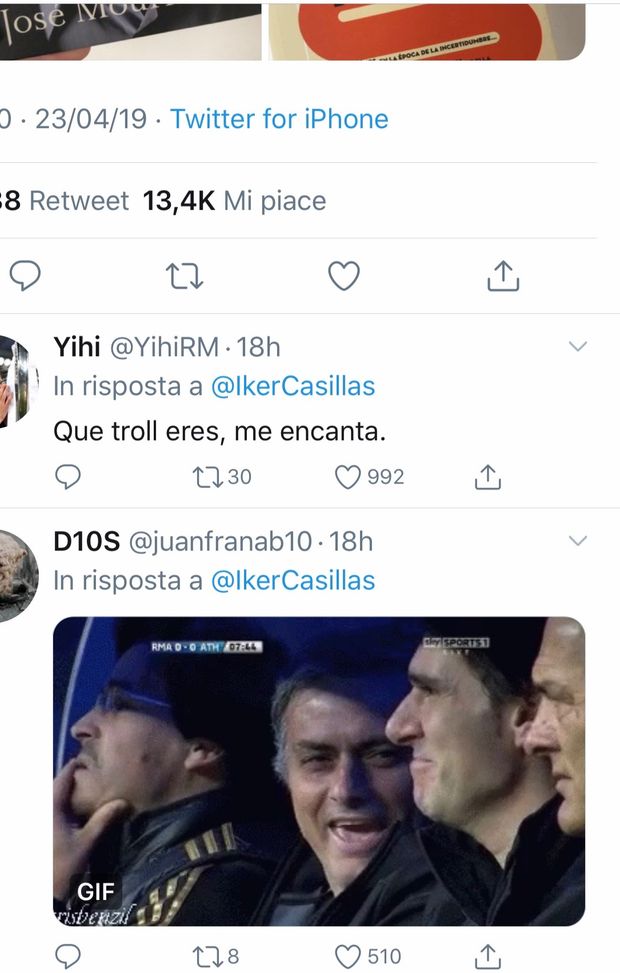Open the Twitter for iPhone link

[279, 119]
